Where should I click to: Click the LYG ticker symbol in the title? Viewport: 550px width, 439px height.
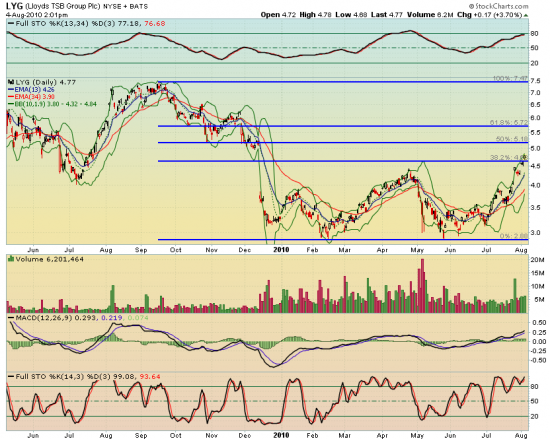(x=14, y=6)
